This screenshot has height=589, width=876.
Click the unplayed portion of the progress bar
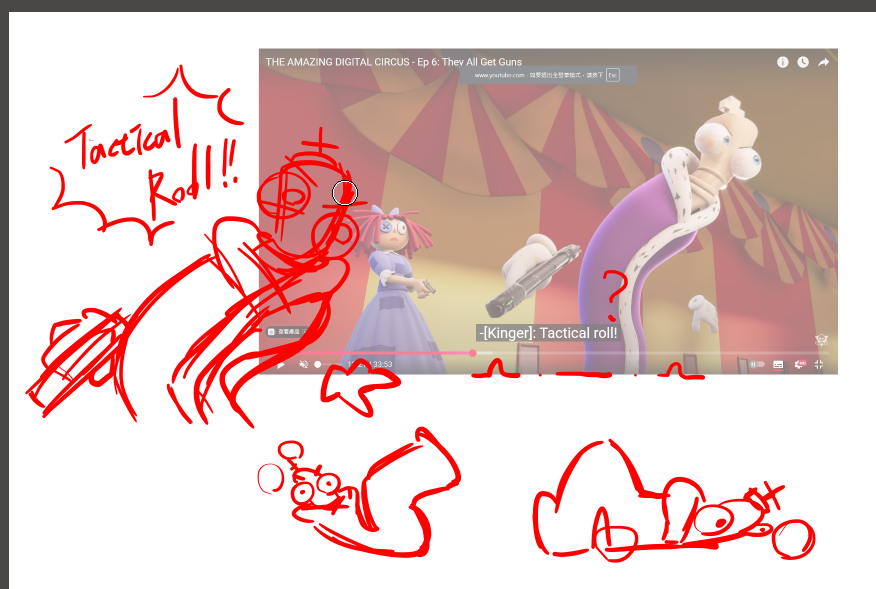(x=650, y=352)
